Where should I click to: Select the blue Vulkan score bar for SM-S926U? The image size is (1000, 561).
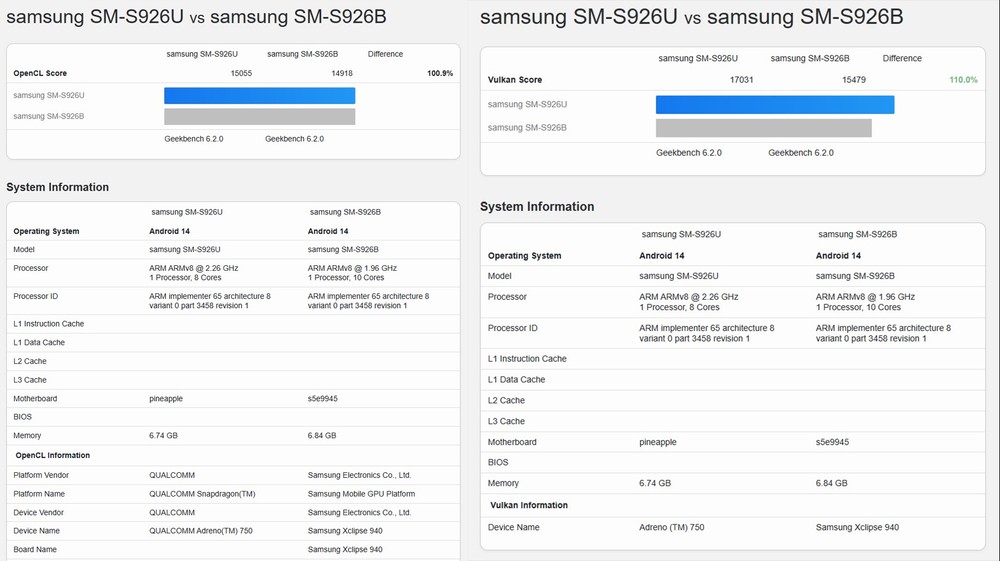[774, 104]
